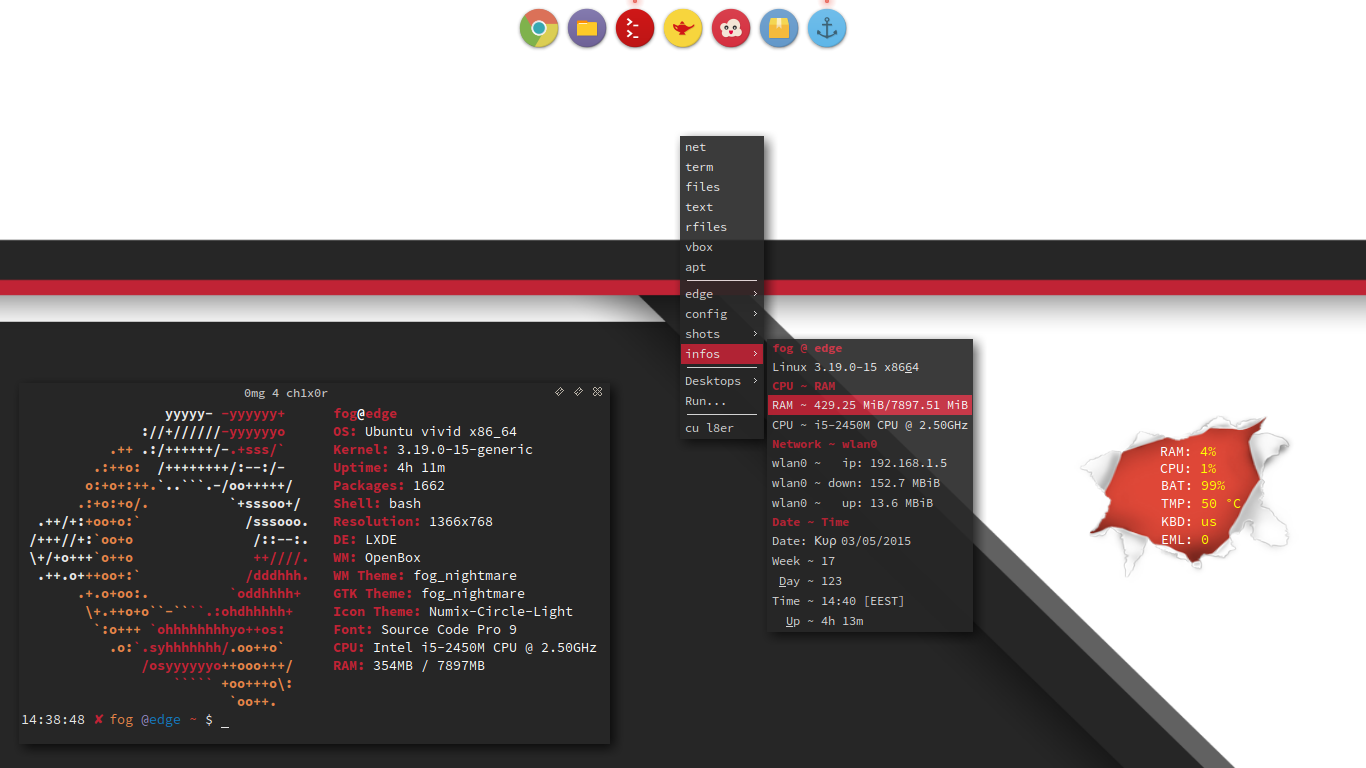Viewport: 1366px width, 768px height.
Task: Click the 'Network ~ wlan0' section header
Action: (x=870, y=444)
